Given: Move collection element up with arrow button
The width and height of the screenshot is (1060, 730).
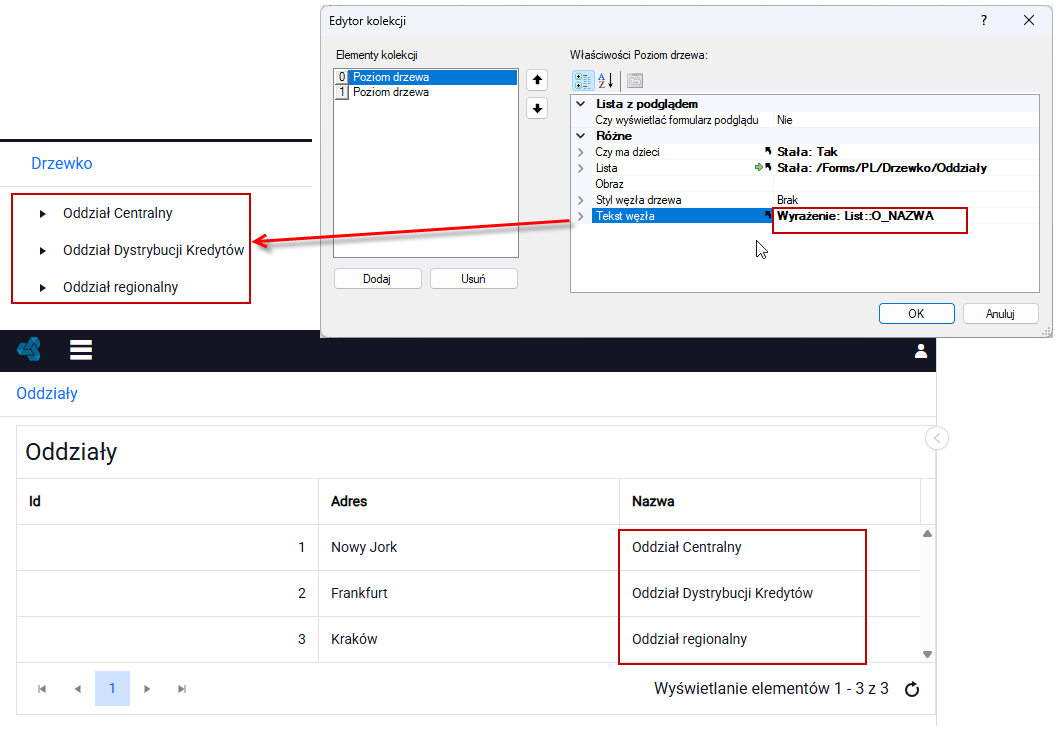Looking at the screenshot, I should pos(537,80).
